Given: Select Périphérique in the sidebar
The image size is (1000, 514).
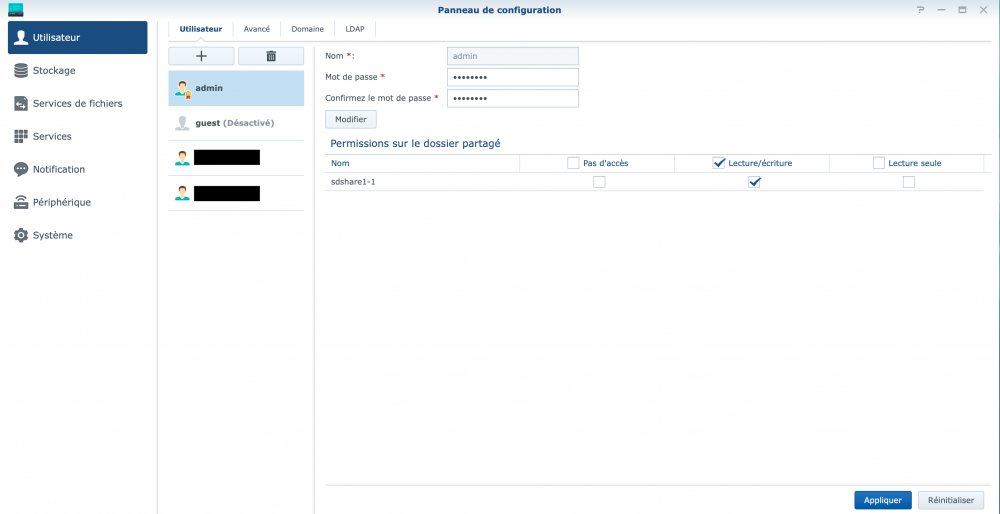Looking at the screenshot, I should point(61,203).
